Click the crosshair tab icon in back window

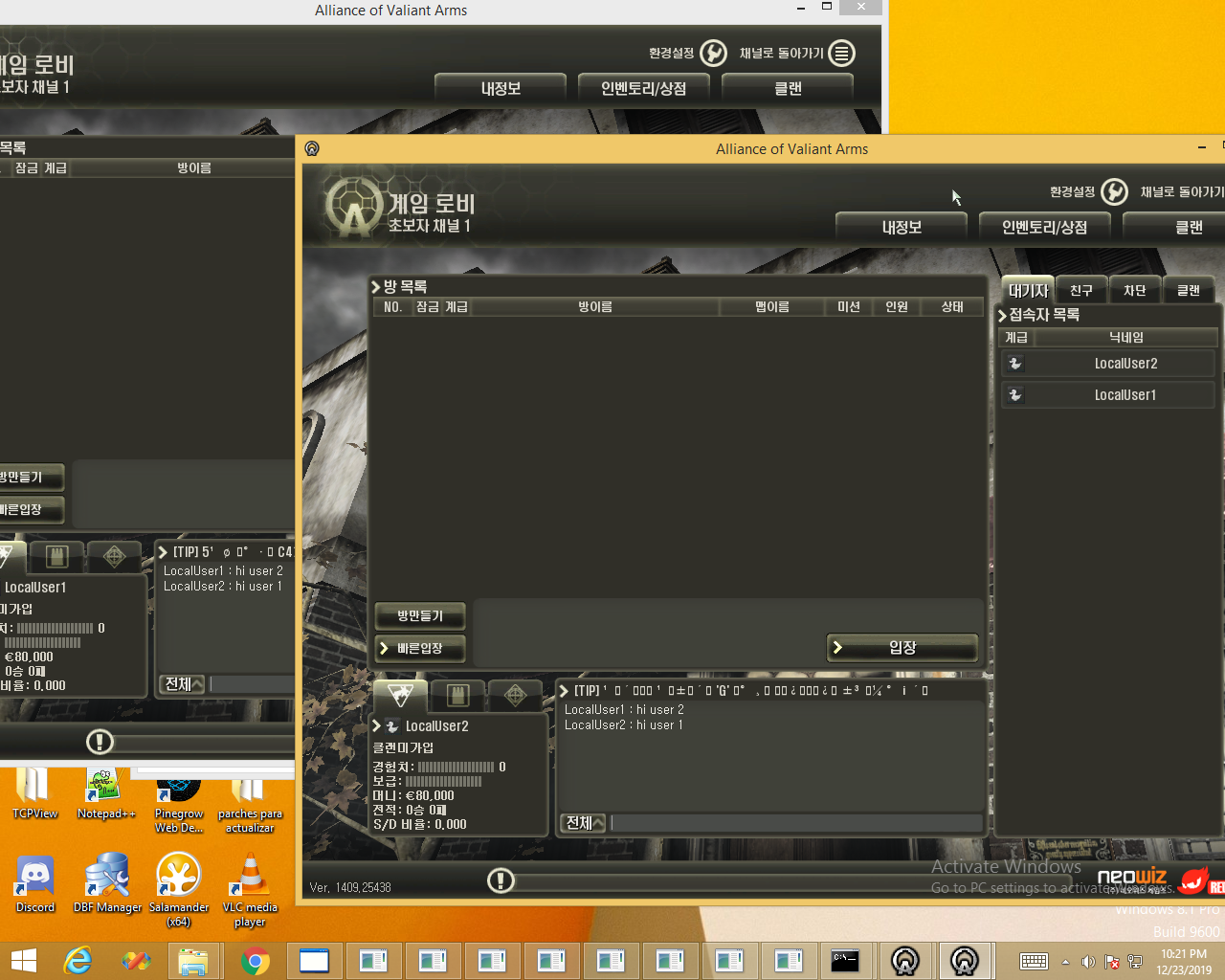(114, 556)
